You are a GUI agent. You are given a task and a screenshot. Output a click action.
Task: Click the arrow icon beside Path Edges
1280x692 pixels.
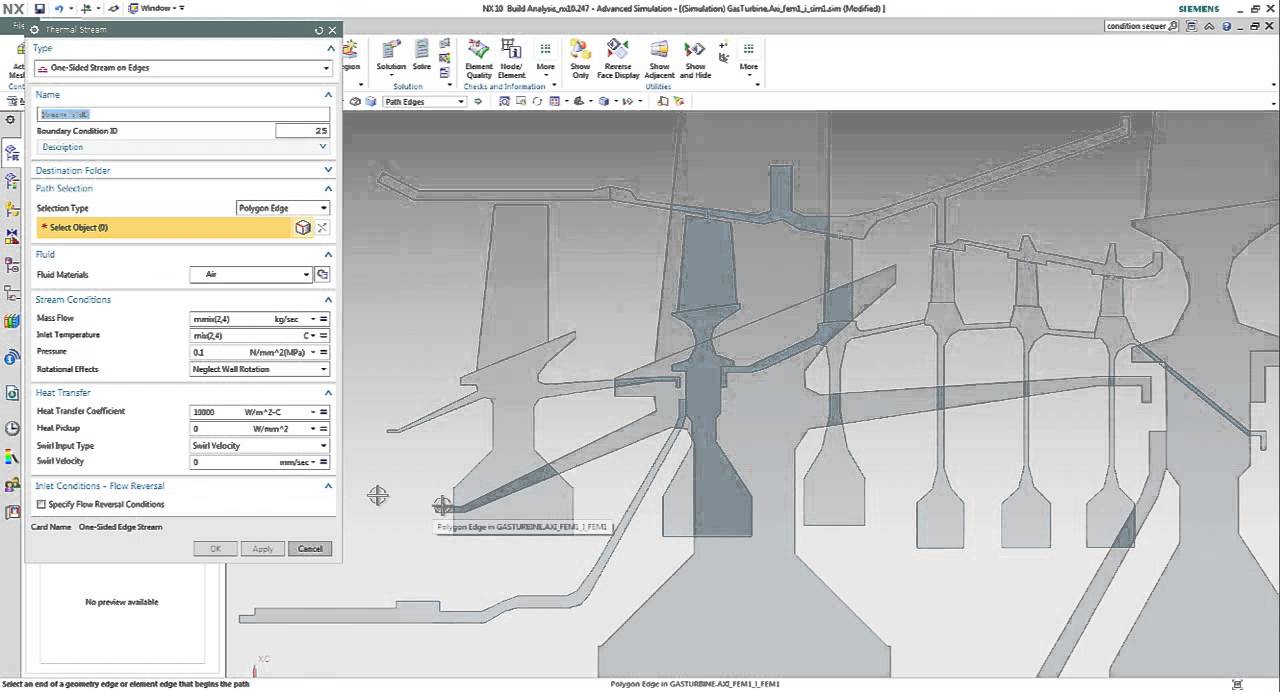[x=479, y=101]
